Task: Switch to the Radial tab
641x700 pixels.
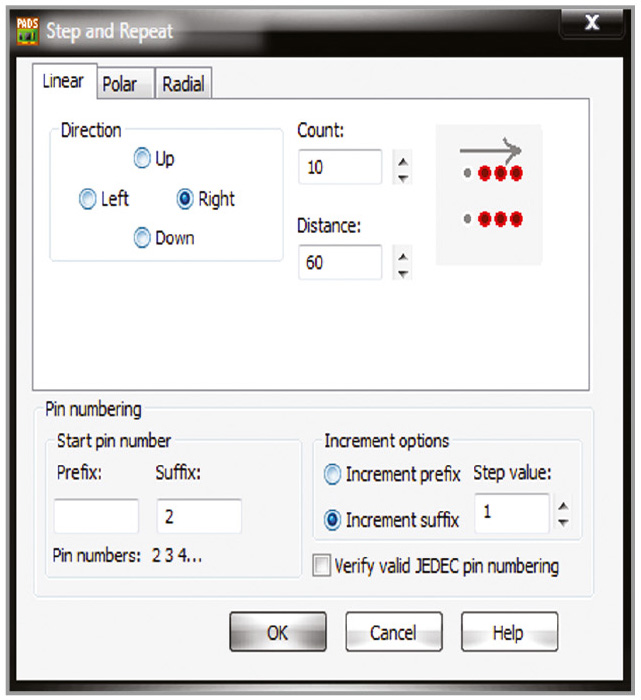Action: point(183,84)
